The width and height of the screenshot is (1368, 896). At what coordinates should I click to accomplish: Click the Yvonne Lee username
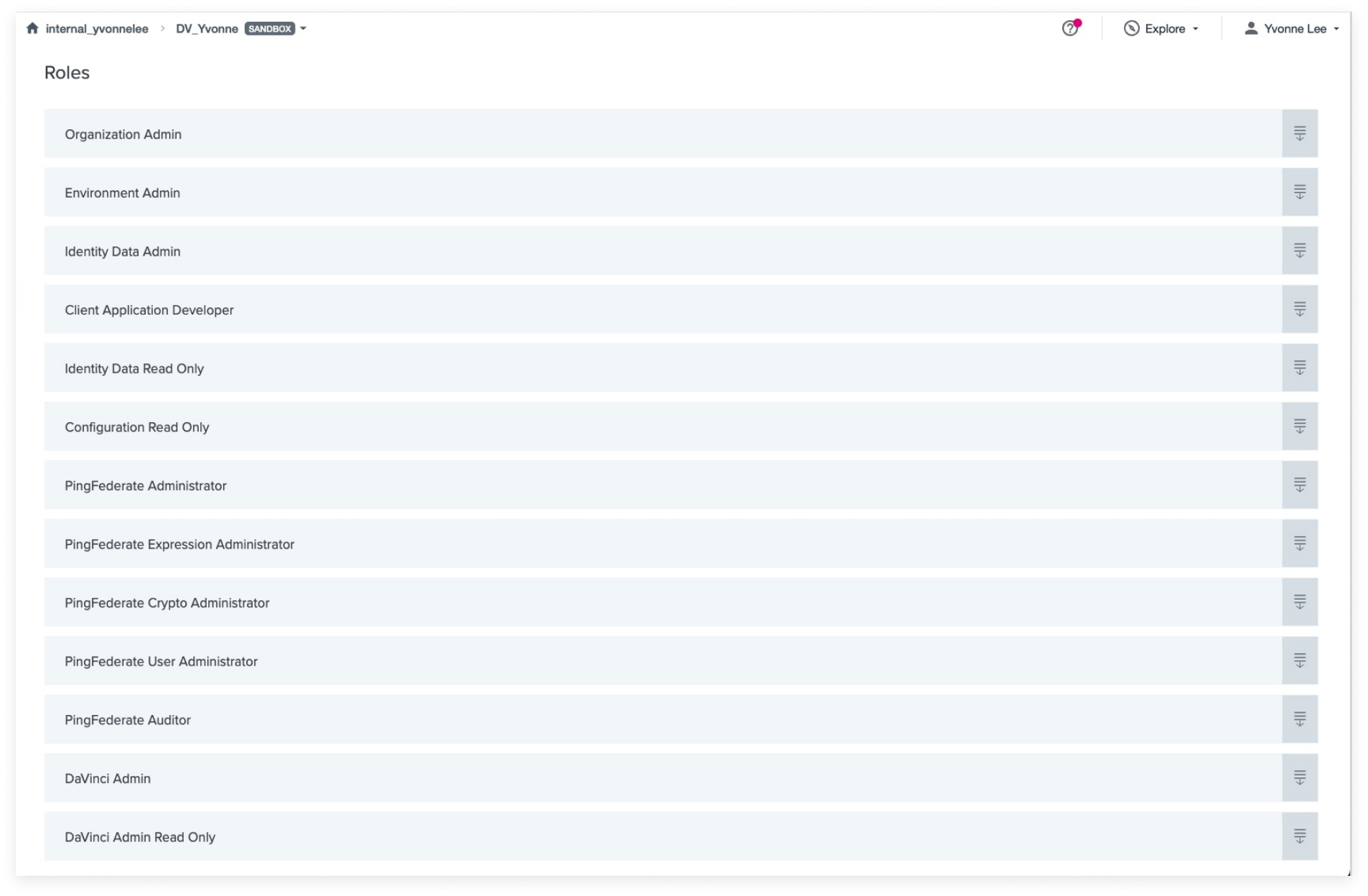1295,29
